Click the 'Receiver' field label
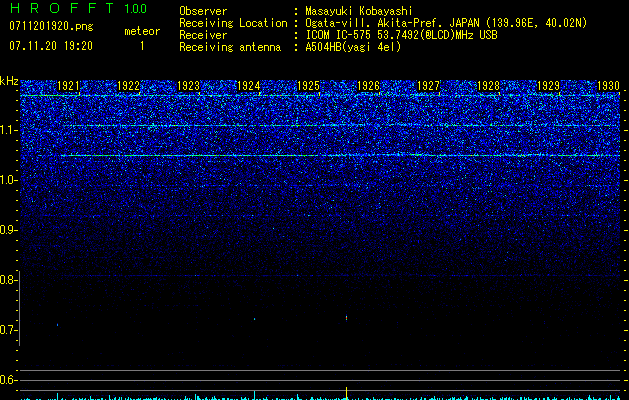The image size is (629, 400). click(x=203, y=35)
